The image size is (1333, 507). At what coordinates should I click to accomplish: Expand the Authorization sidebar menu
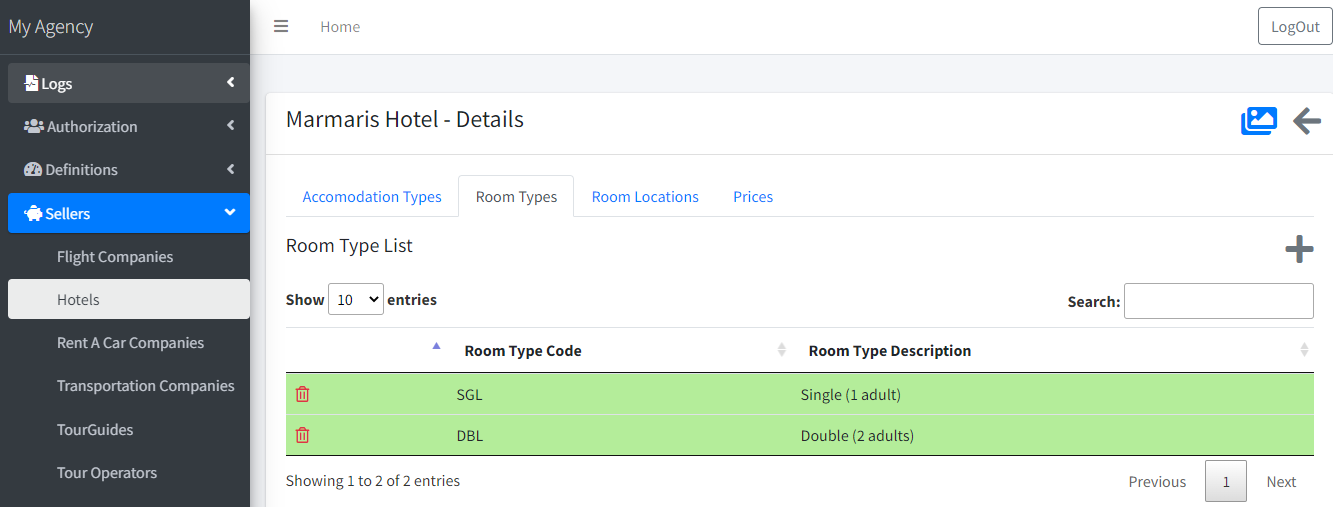tap(128, 126)
